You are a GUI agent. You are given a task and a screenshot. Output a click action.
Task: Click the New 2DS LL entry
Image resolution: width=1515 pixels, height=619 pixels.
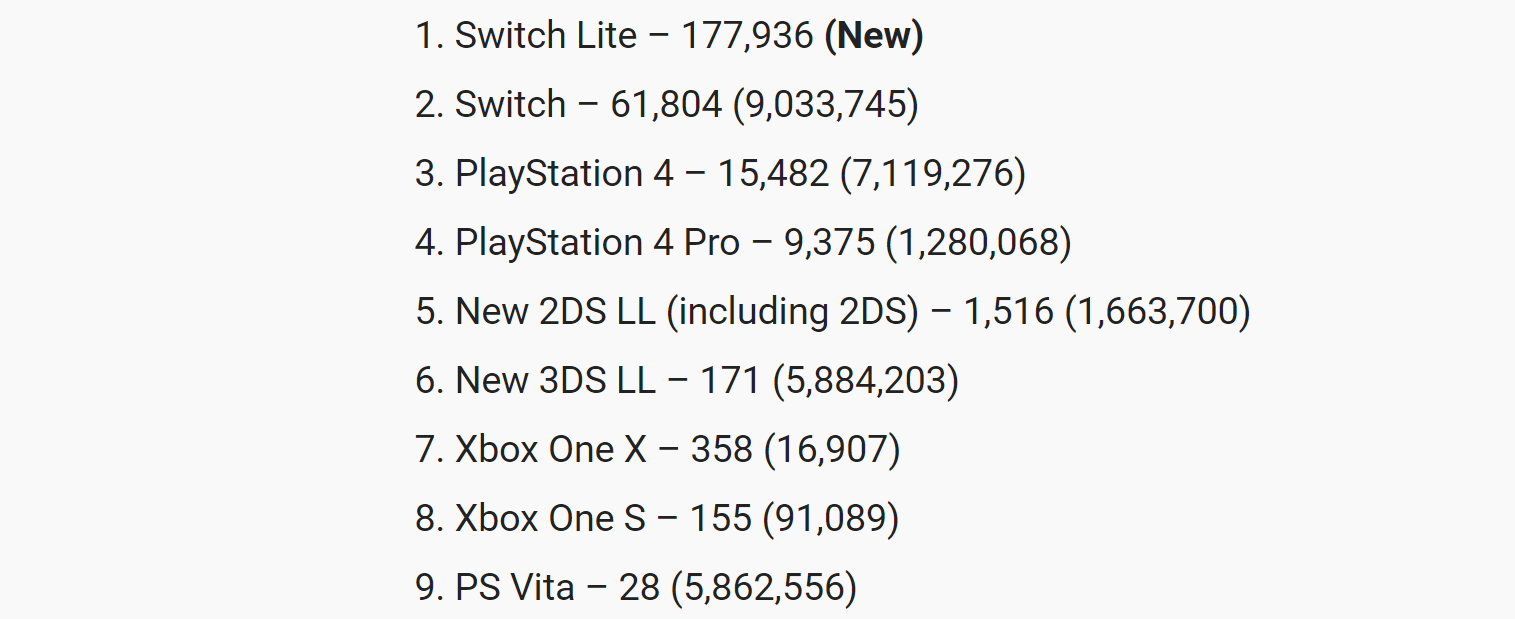click(833, 312)
